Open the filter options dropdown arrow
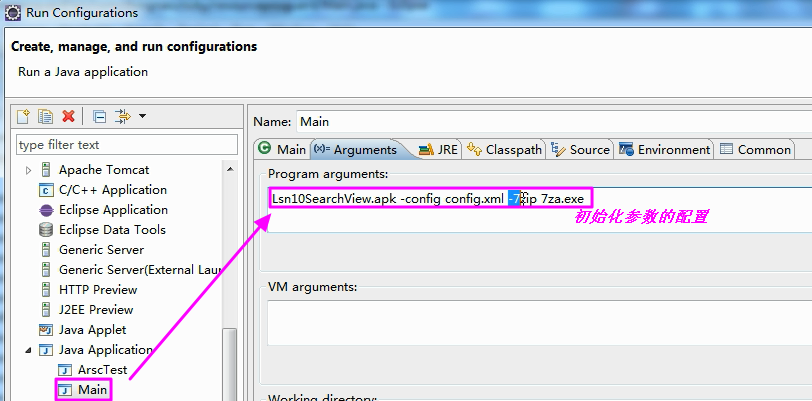 [142, 116]
